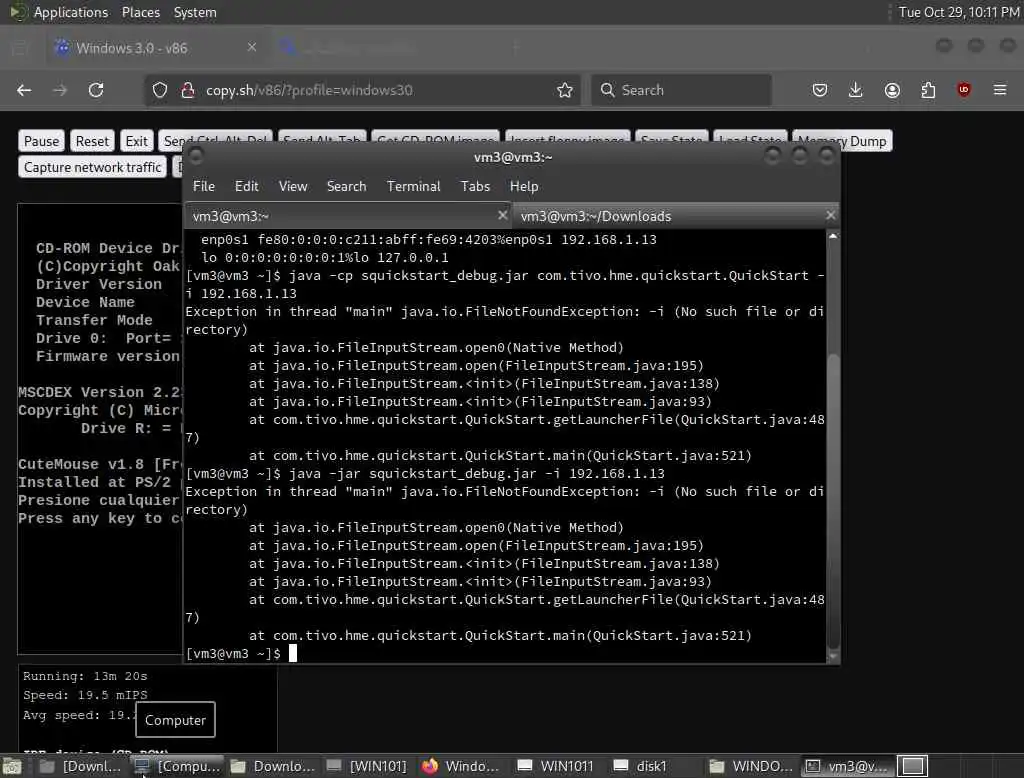Image resolution: width=1024 pixels, height=778 pixels.
Task: Open the Places menu in the top panel
Action: pyautogui.click(x=140, y=12)
